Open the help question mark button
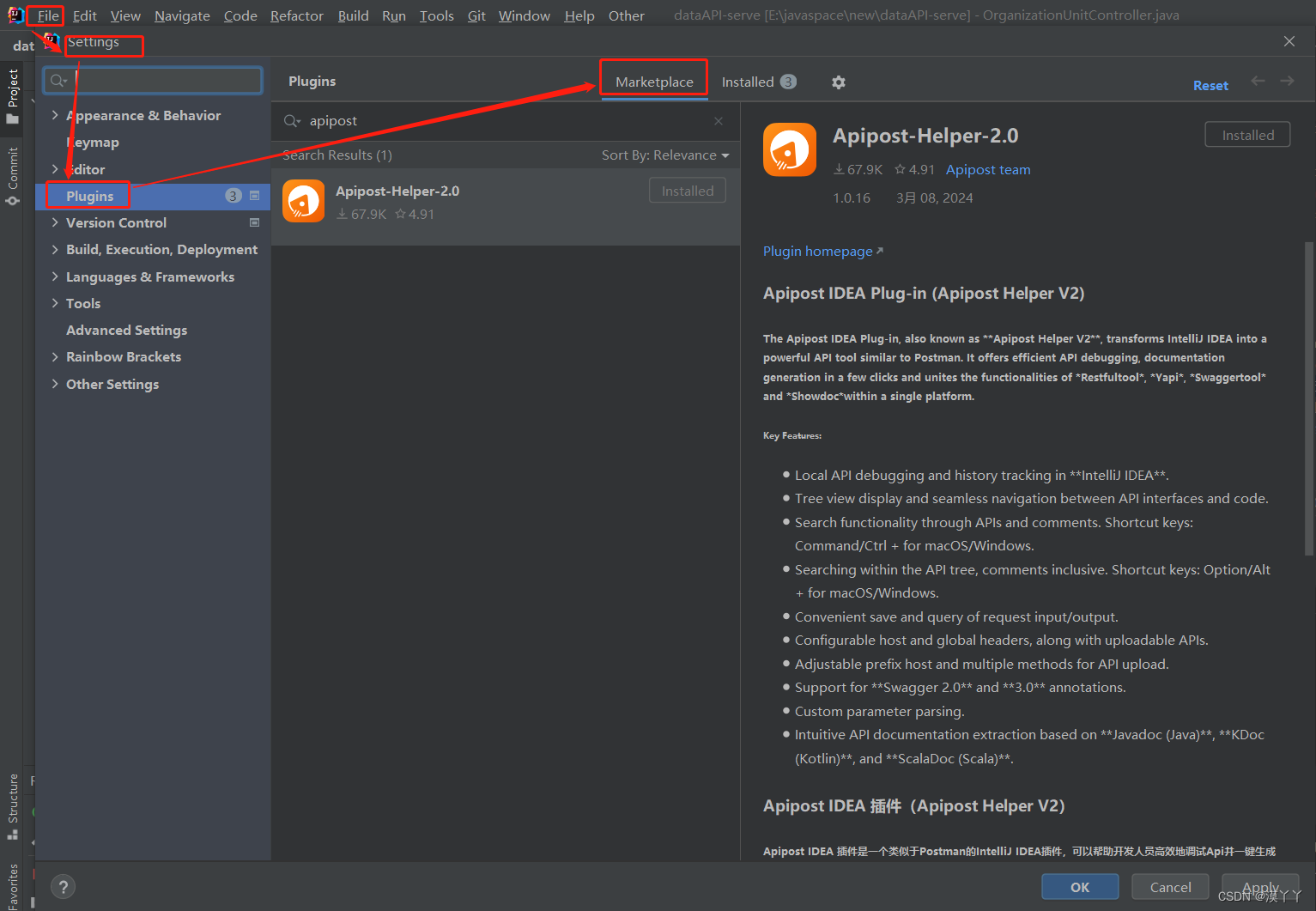 [64, 887]
